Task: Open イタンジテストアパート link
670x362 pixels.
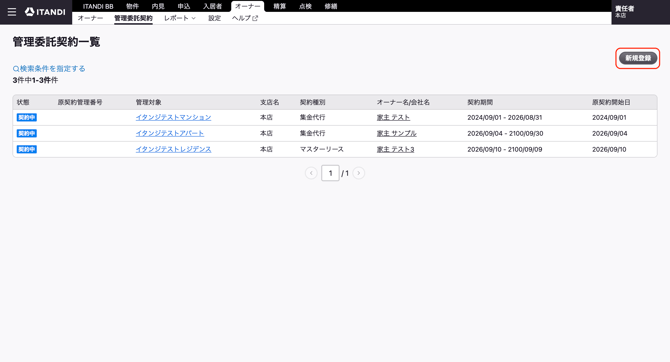Action: pyautogui.click(x=170, y=133)
